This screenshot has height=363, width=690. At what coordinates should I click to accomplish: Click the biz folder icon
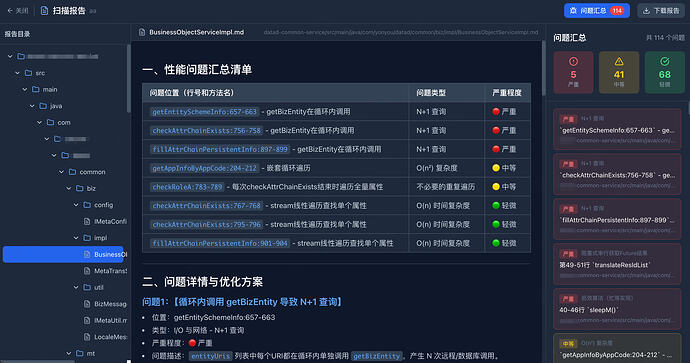(80, 188)
